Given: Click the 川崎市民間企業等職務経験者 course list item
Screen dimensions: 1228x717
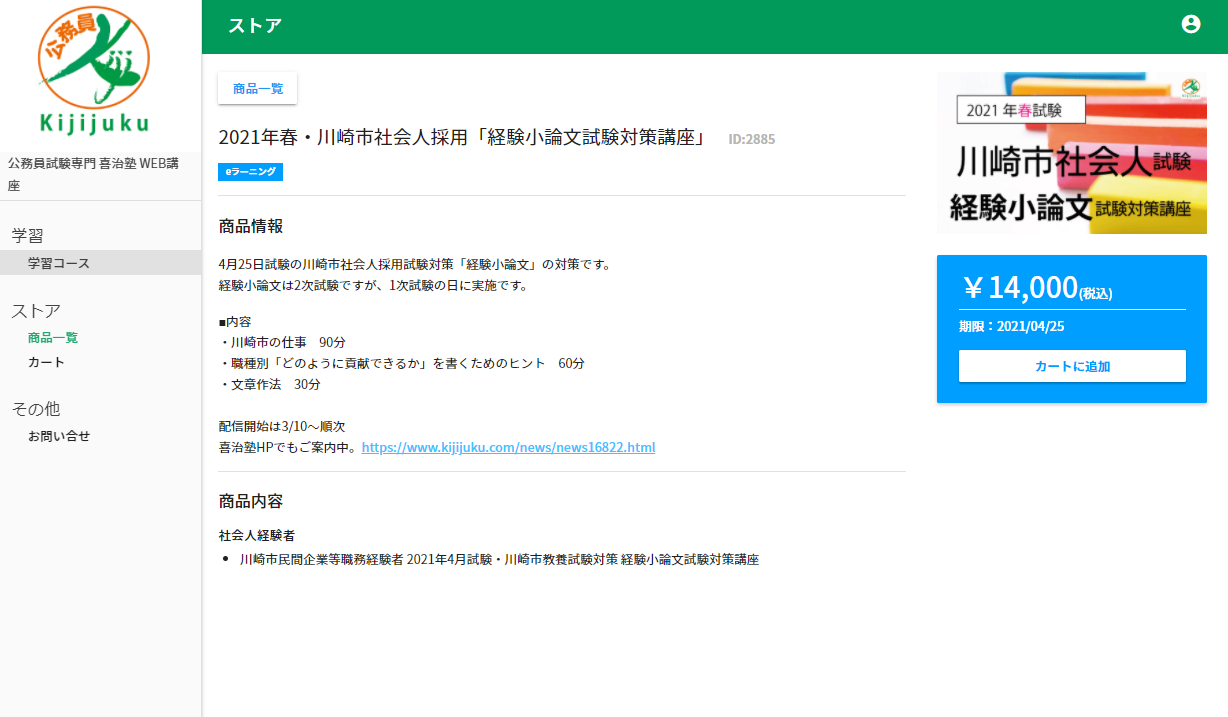Looking at the screenshot, I should click(x=499, y=559).
